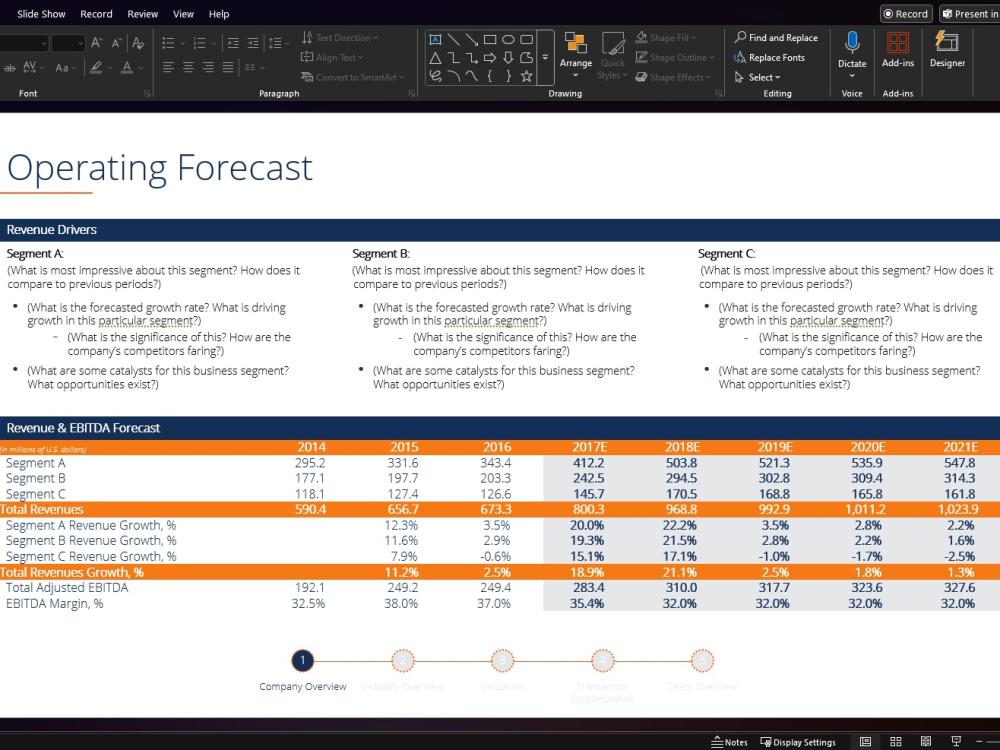Open Shape Fill color options
This screenshot has height=750, width=1000.
pyautogui.click(x=666, y=38)
